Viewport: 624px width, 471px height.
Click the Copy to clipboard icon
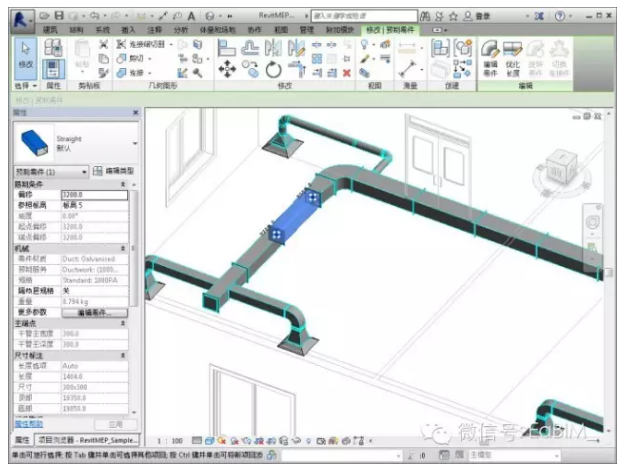point(103,58)
